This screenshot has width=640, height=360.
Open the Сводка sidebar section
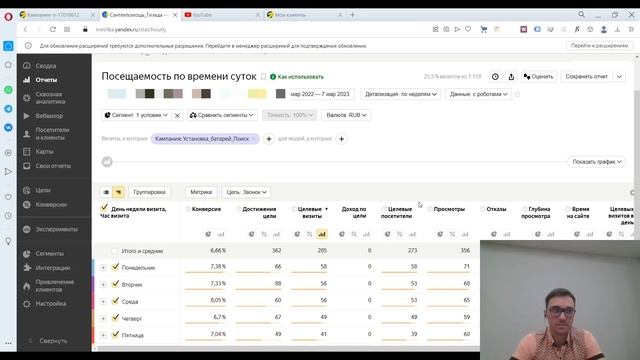coord(45,66)
